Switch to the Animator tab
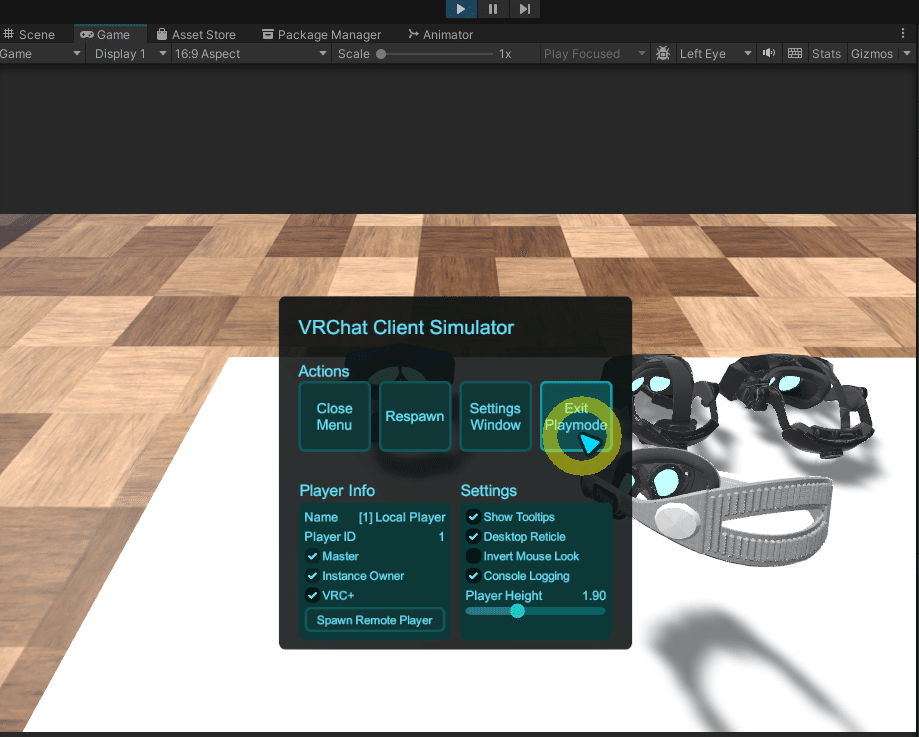This screenshot has width=919, height=737. pyautogui.click(x=440, y=35)
